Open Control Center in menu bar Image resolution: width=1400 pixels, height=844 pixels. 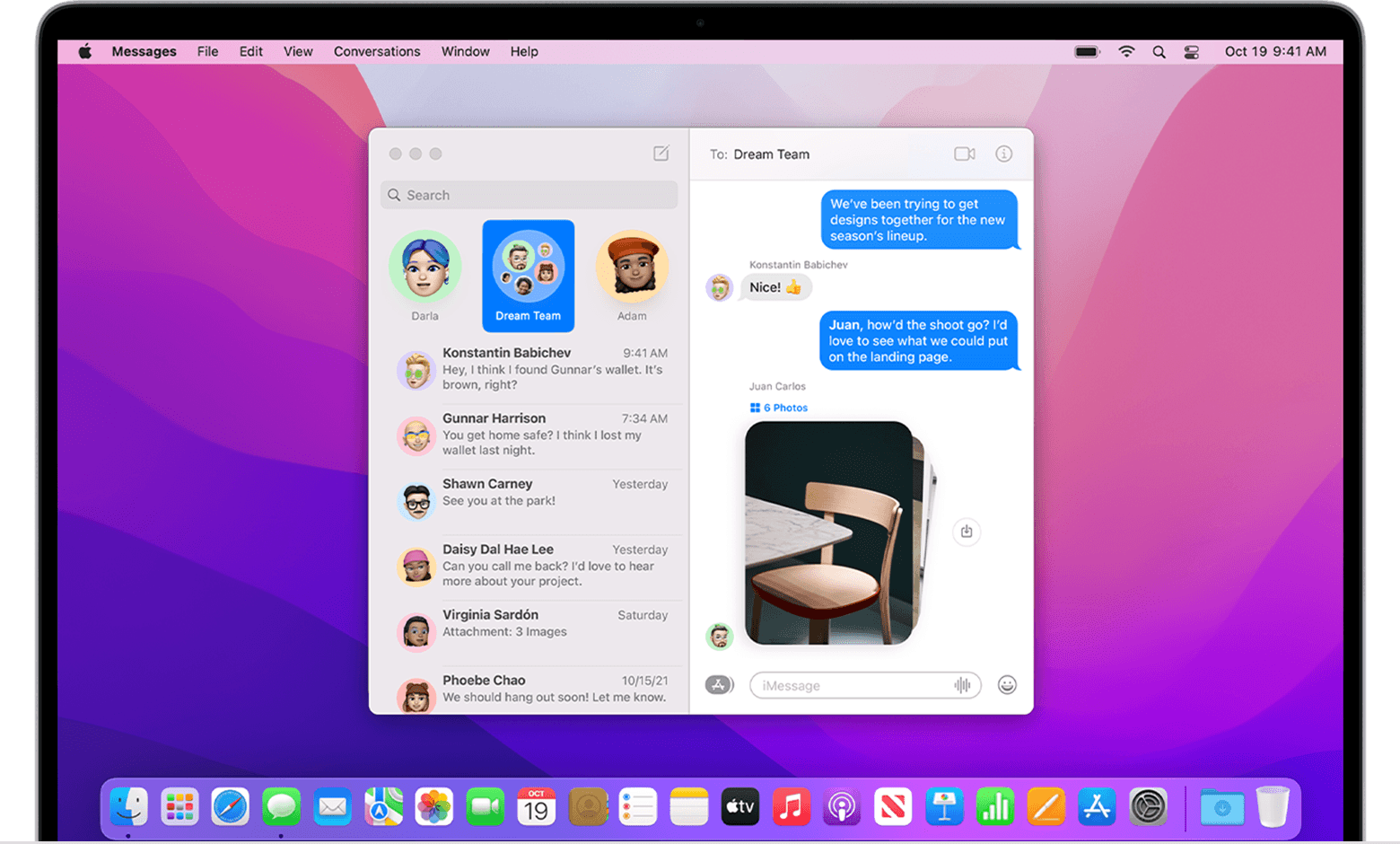coord(1192,52)
